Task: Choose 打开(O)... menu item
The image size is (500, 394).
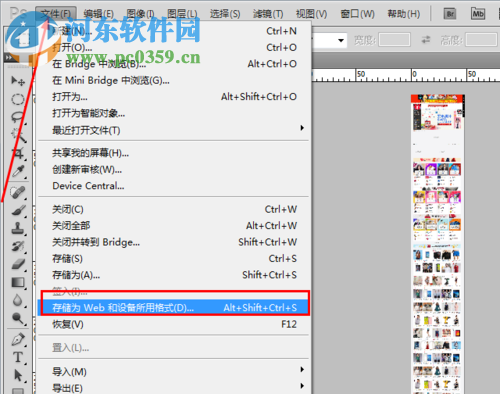Action: [173, 47]
